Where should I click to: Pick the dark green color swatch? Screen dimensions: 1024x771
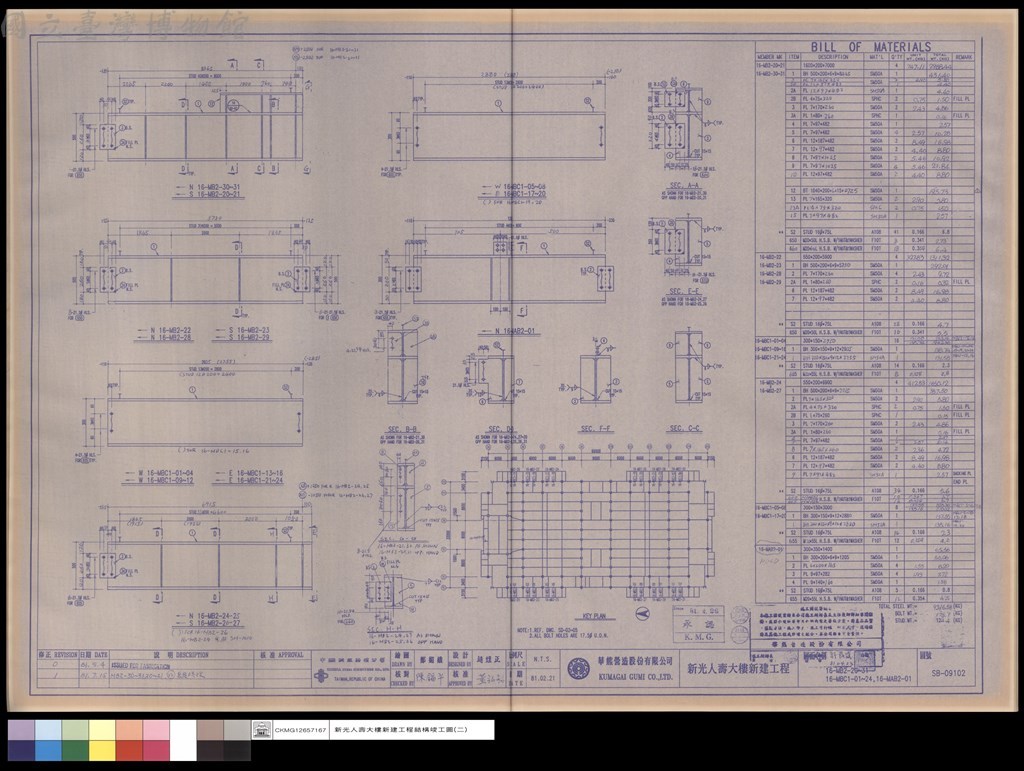point(75,751)
